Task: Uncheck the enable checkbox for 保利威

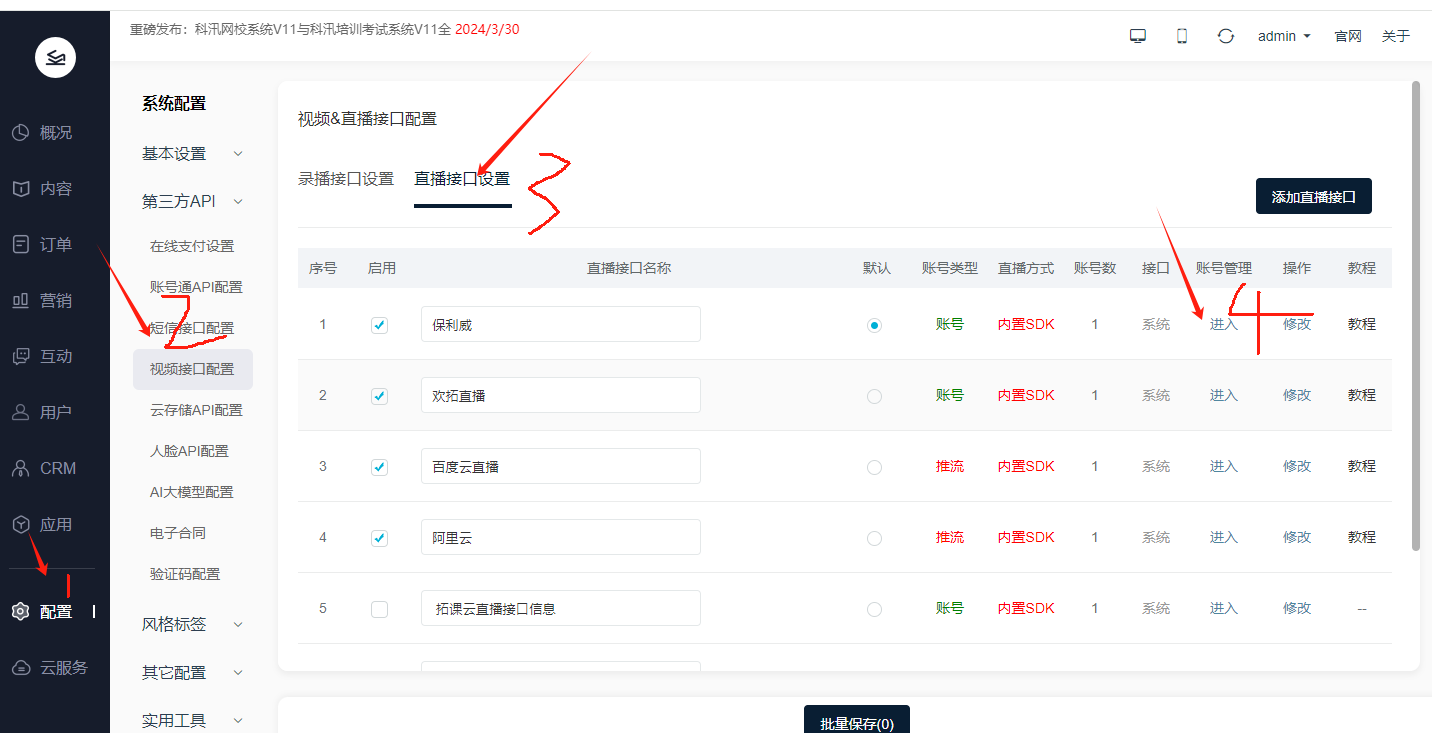Action: 379,325
